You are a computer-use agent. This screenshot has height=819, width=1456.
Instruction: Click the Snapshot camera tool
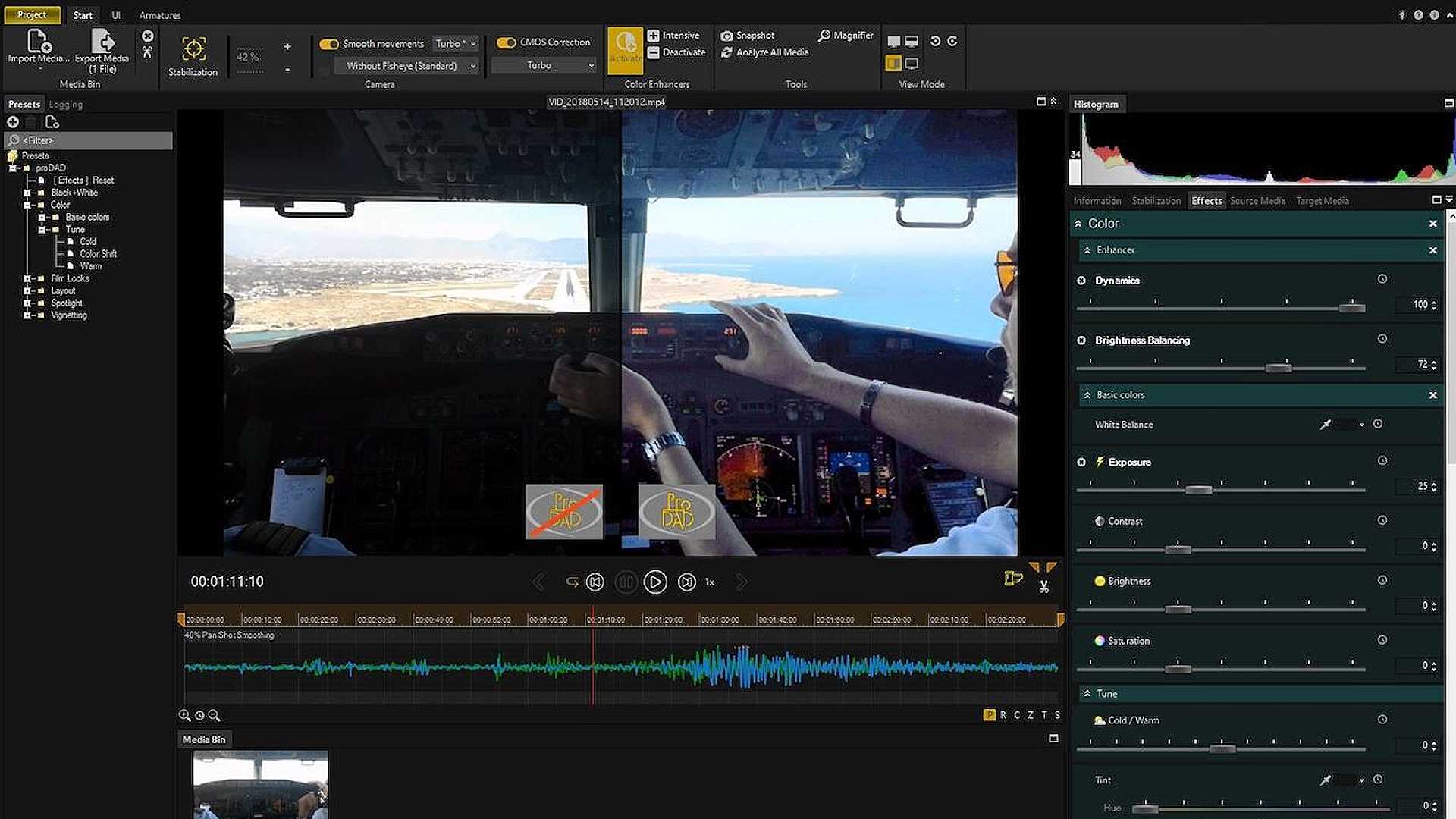[x=726, y=36]
